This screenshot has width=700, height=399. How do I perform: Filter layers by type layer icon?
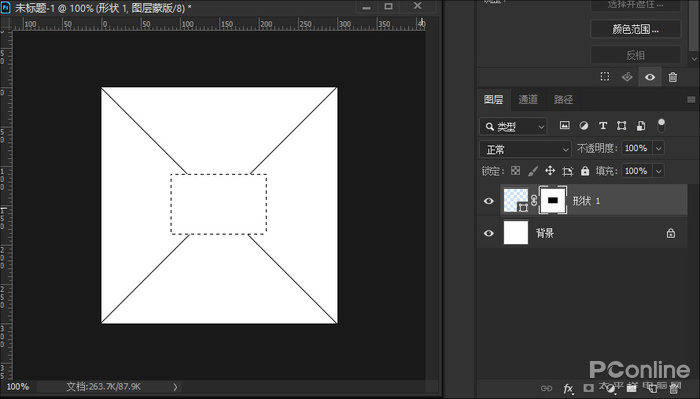[603, 125]
